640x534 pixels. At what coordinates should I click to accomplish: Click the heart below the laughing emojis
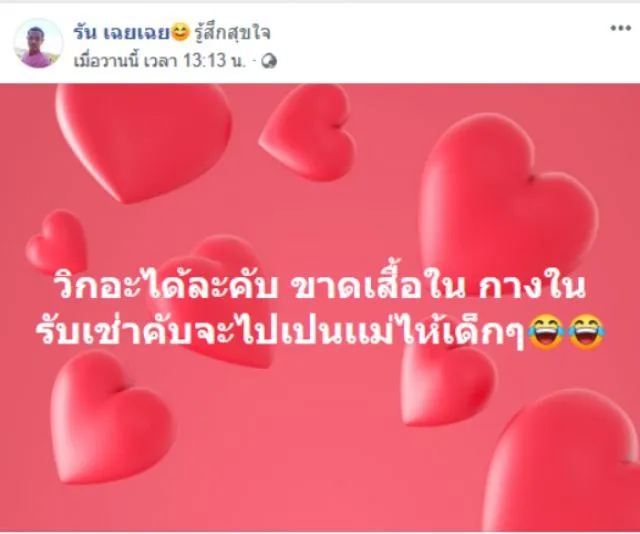click(447, 382)
